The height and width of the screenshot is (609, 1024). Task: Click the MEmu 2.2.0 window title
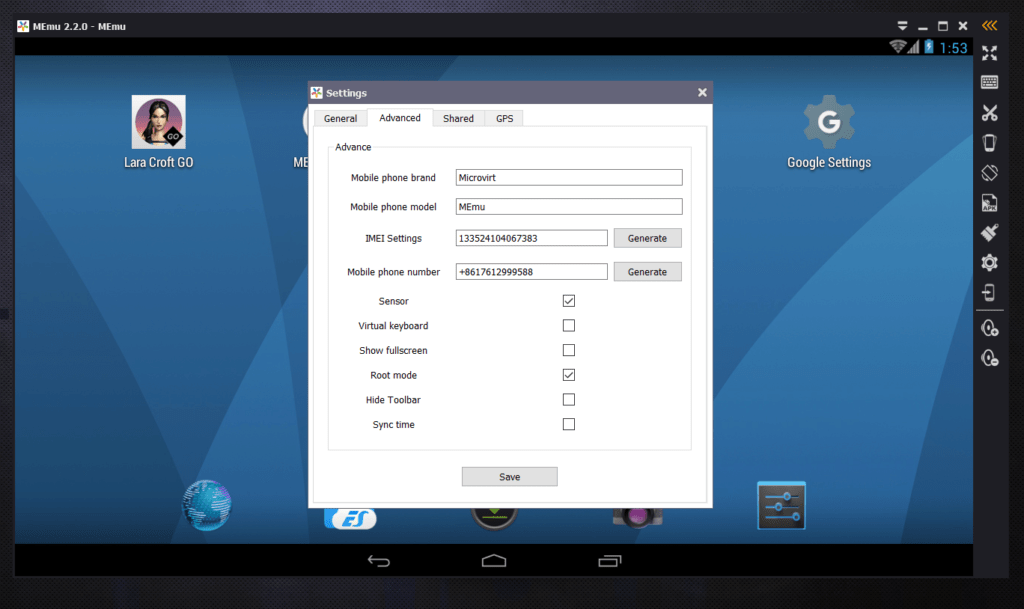[x=79, y=26]
